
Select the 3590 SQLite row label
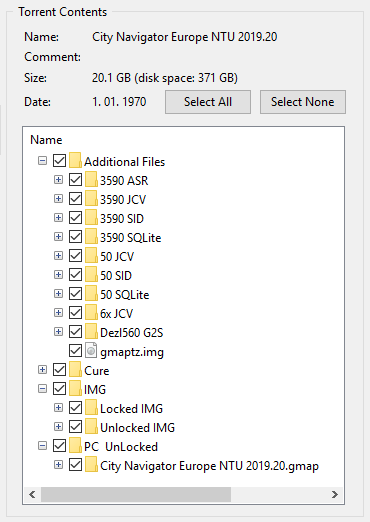click(x=131, y=237)
